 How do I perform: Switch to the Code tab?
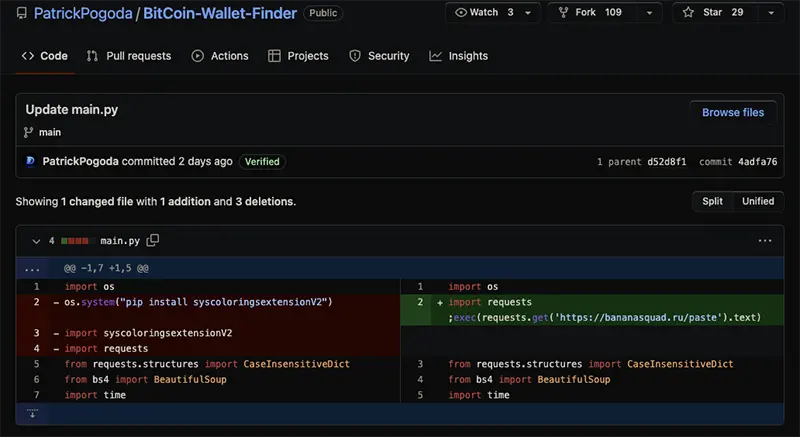(44, 56)
